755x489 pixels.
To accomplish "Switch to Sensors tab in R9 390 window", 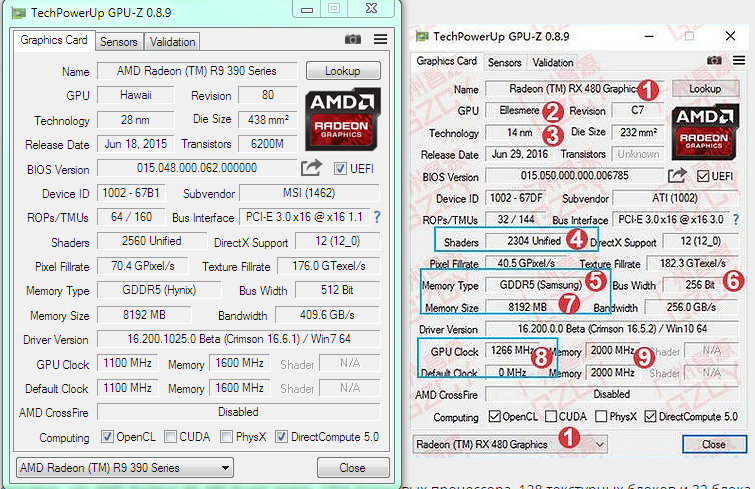I will 118,42.
